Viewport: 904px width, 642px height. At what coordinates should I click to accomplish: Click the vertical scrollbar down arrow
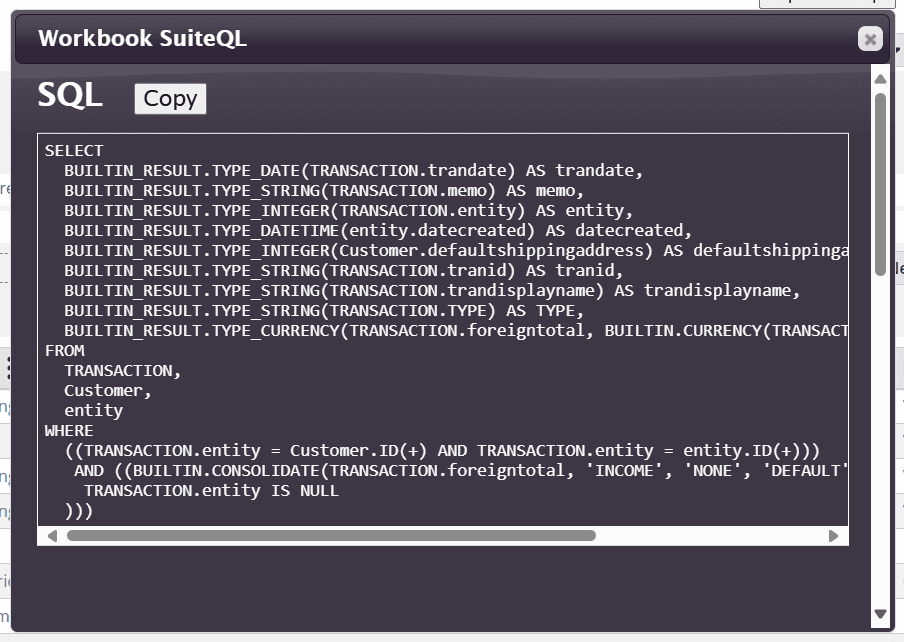point(880,614)
